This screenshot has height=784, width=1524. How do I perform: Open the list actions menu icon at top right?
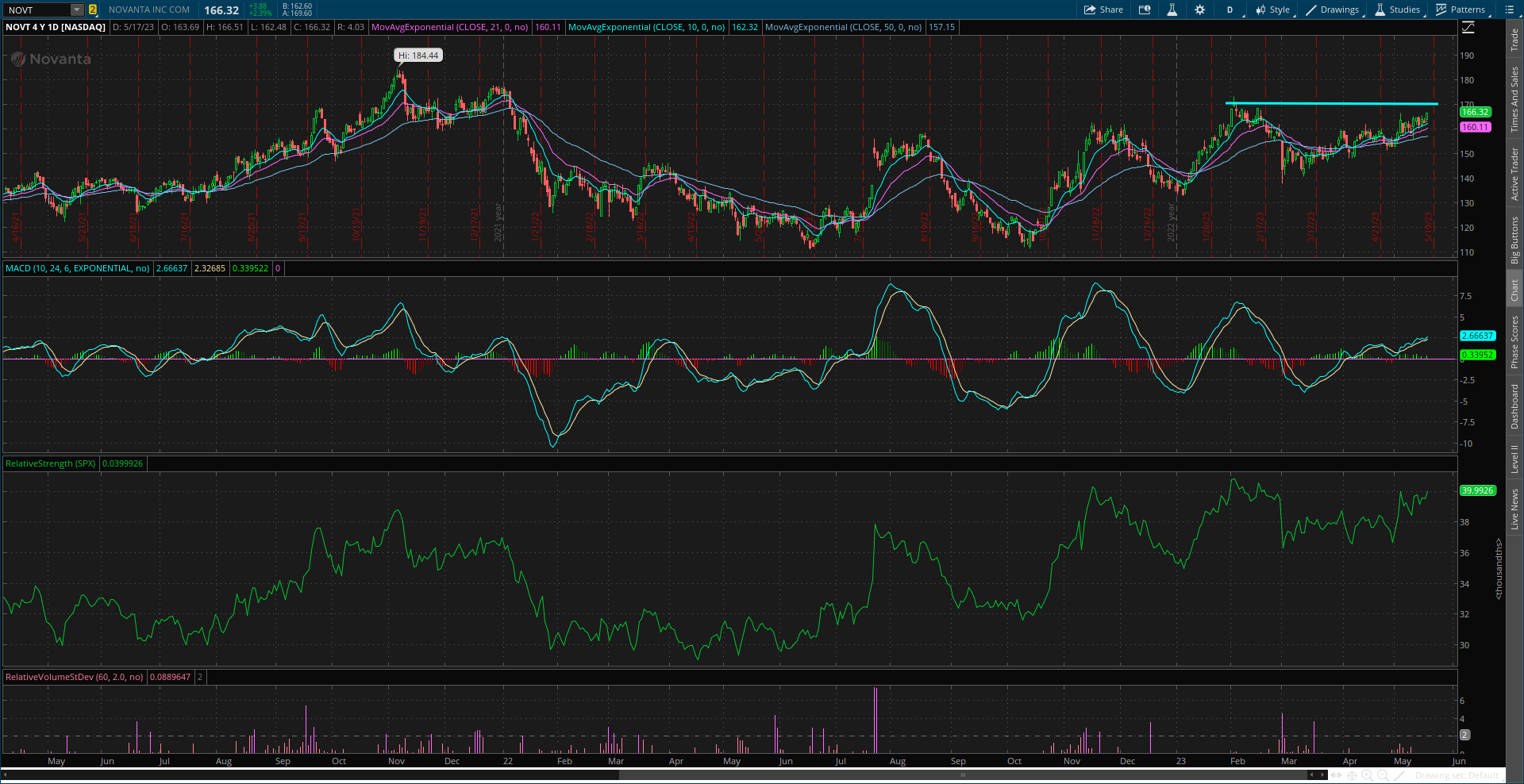pos(1510,10)
